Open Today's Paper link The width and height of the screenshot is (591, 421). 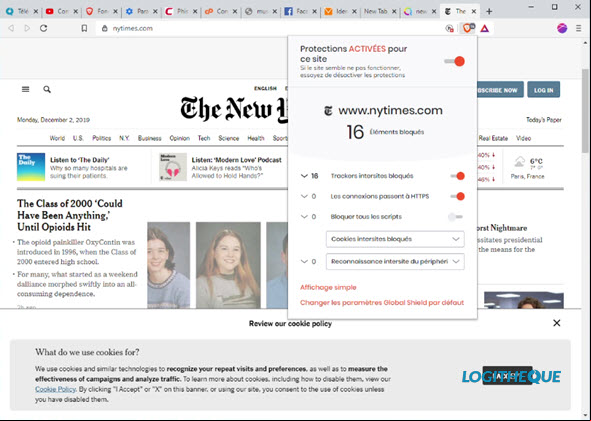click(x=544, y=120)
